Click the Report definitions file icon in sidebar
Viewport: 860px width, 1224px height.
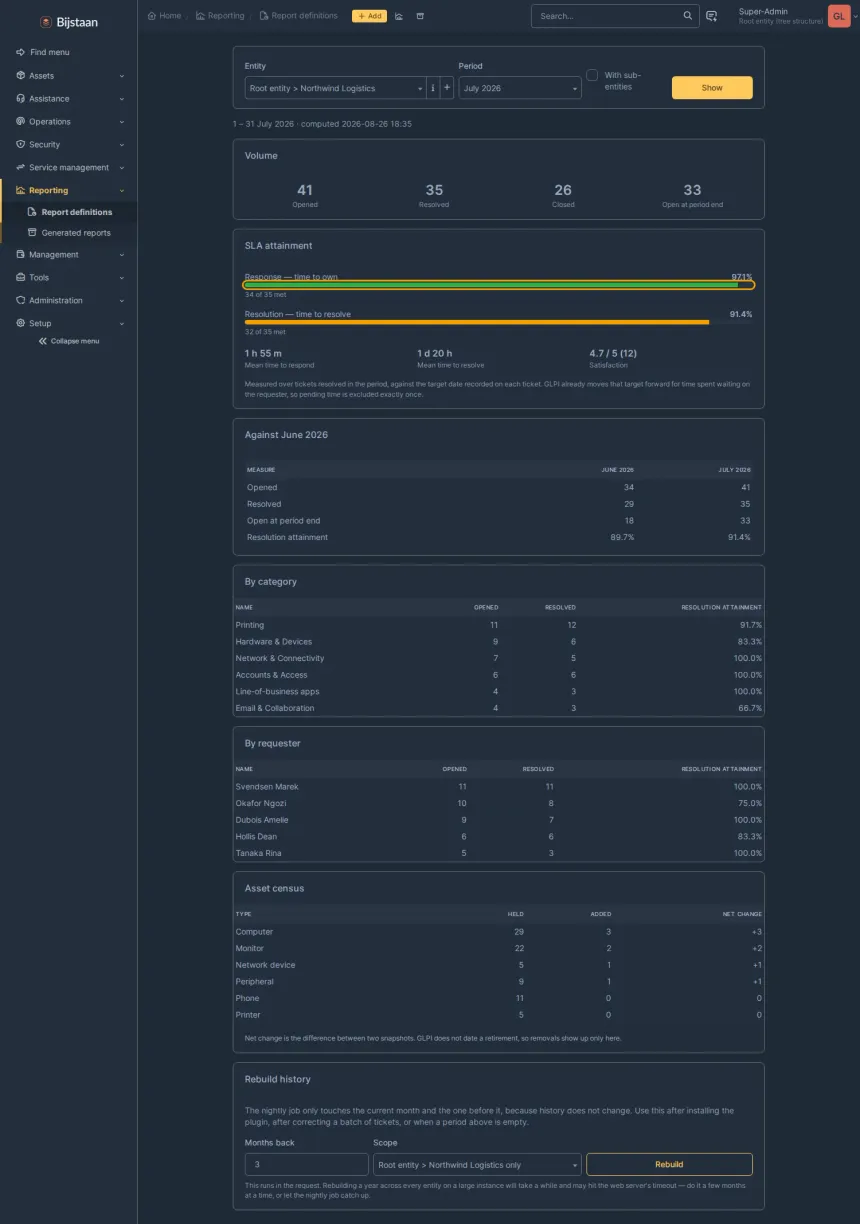pyautogui.click(x=32, y=212)
